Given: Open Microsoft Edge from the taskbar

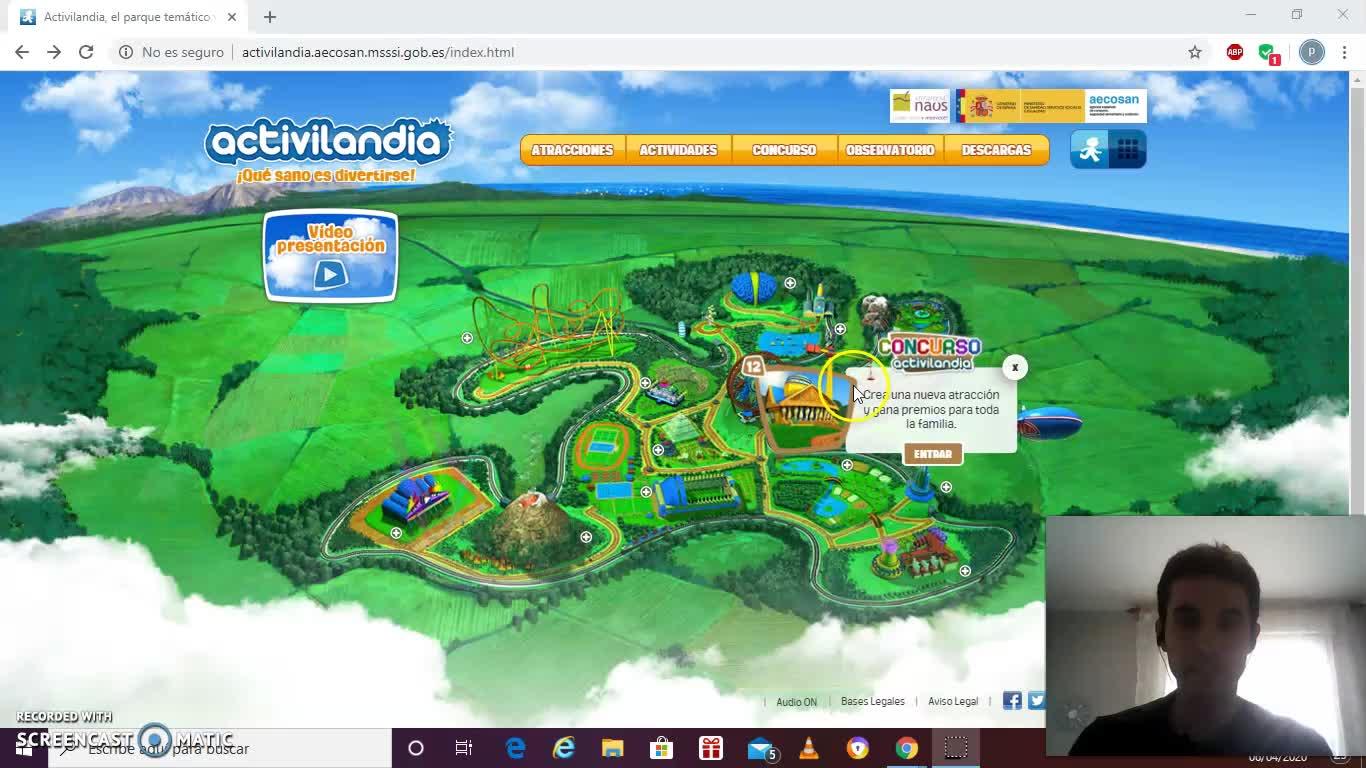Looking at the screenshot, I should (515, 748).
